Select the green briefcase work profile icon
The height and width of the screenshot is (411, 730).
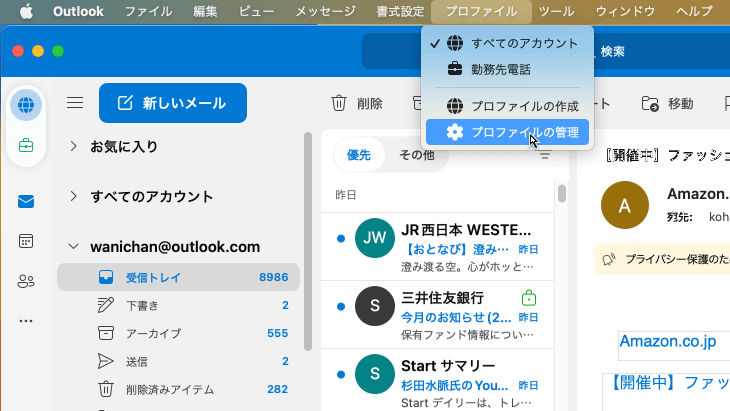26,146
